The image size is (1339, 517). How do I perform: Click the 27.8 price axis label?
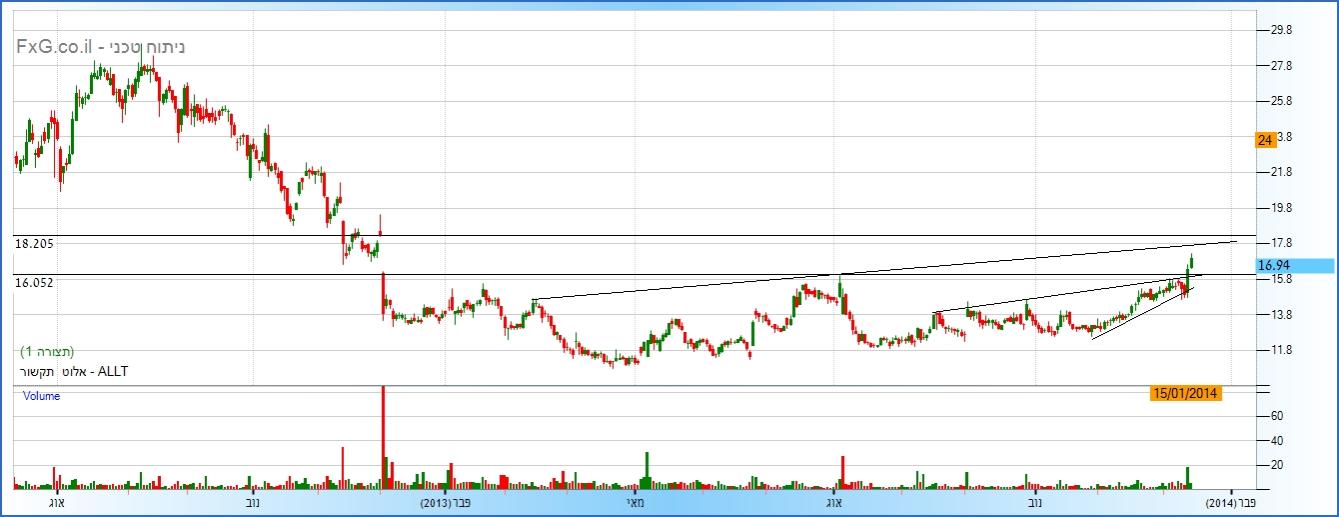point(1281,66)
